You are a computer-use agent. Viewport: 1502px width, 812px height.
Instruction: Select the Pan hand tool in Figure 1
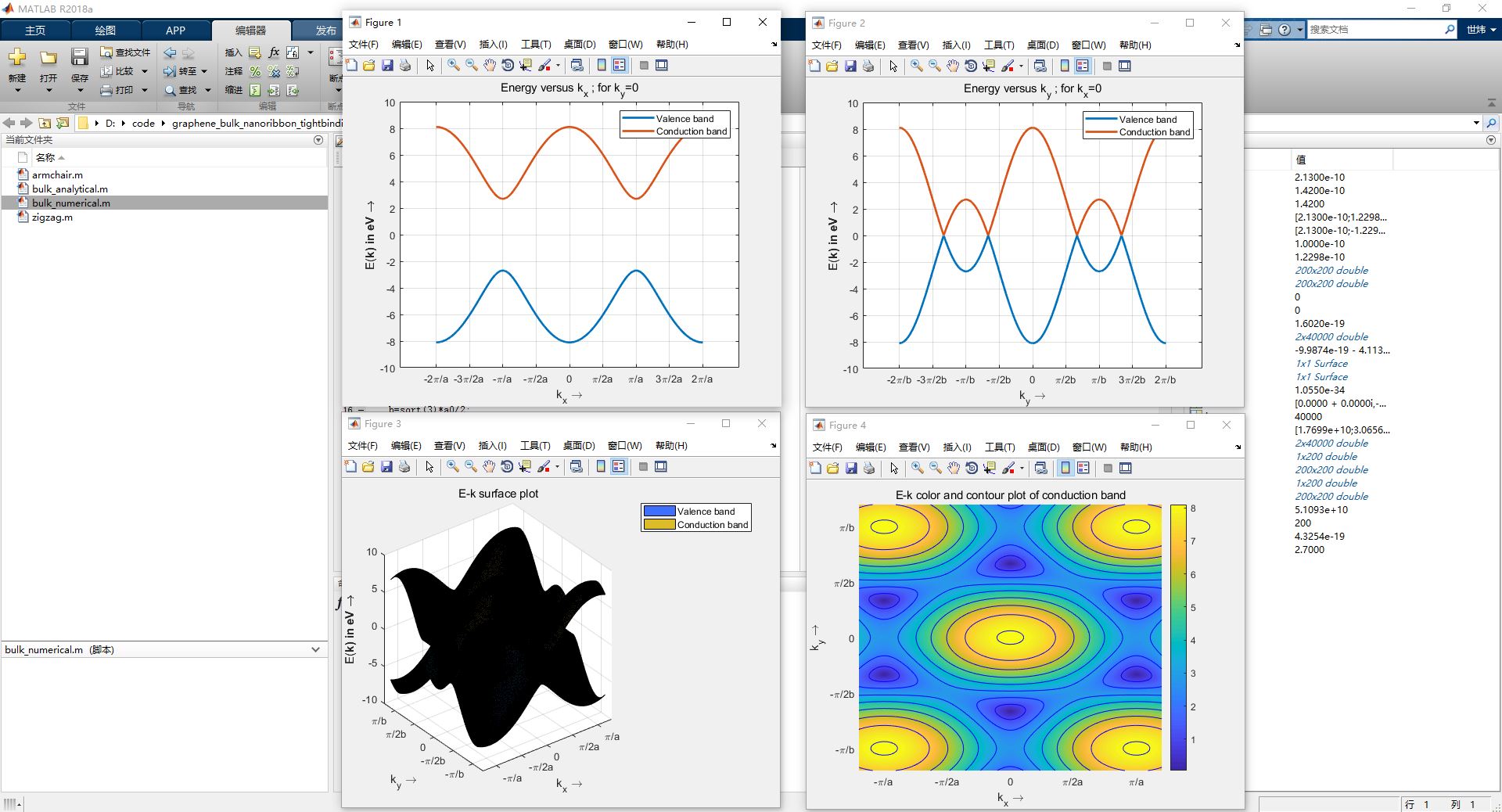point(489,66)
